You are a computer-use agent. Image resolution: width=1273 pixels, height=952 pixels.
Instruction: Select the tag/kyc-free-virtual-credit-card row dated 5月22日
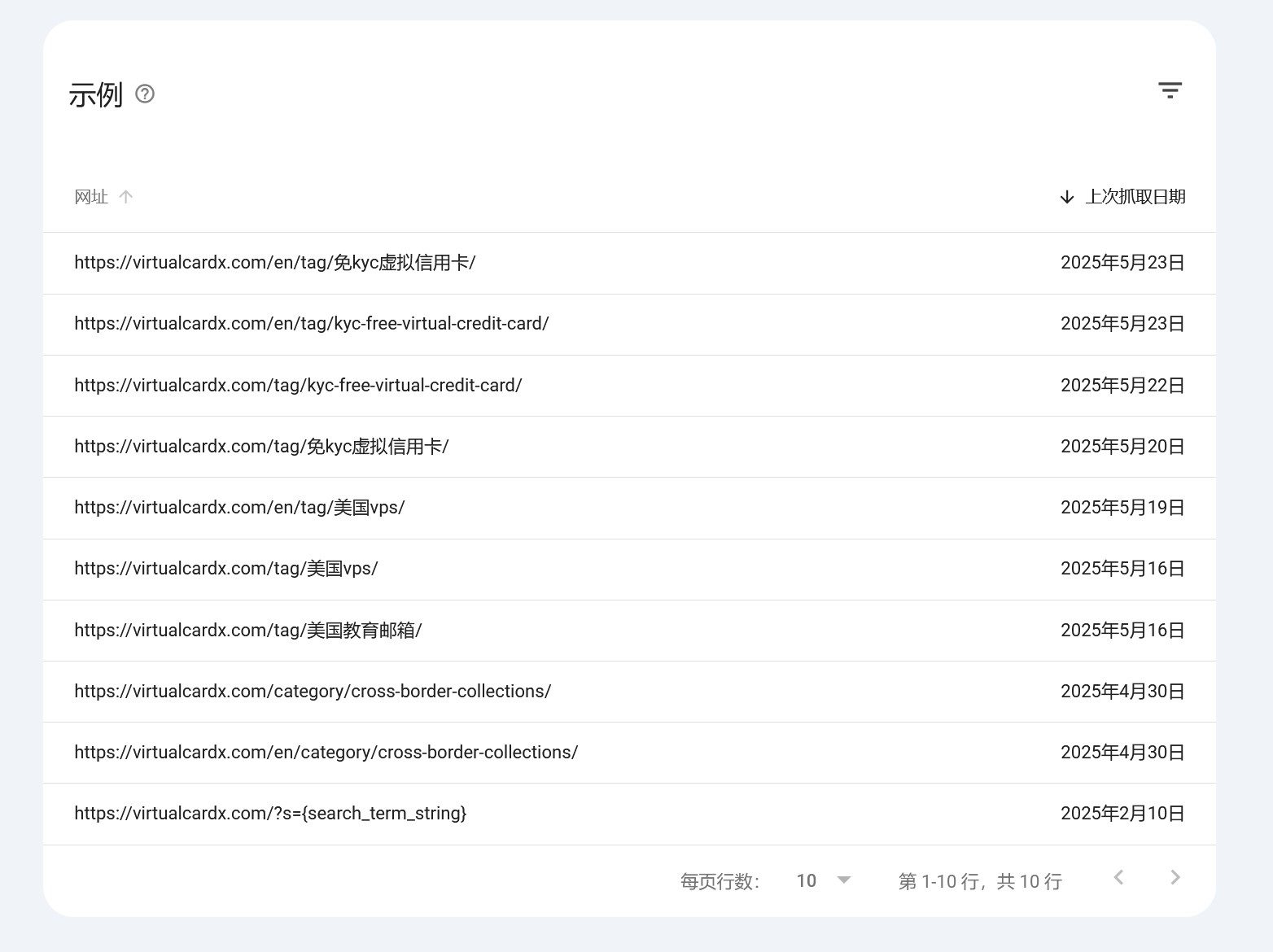(629, 386)
